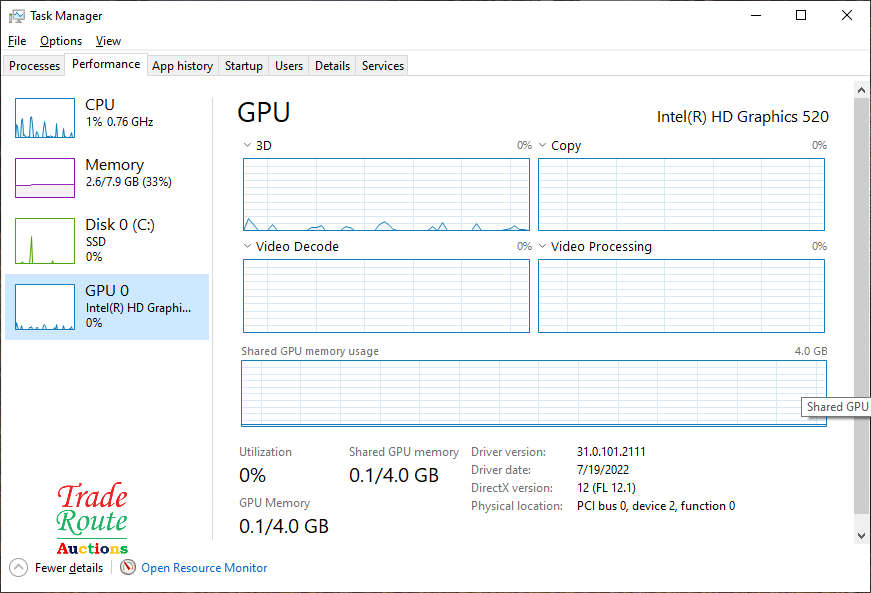
Task: Open Resource Monitor link
Action: pos(204,568)
